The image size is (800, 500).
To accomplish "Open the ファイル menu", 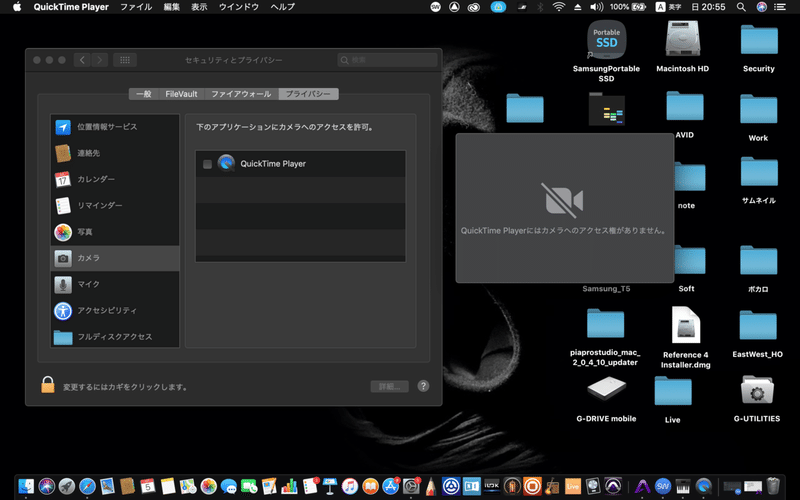I will click(136, 7).
